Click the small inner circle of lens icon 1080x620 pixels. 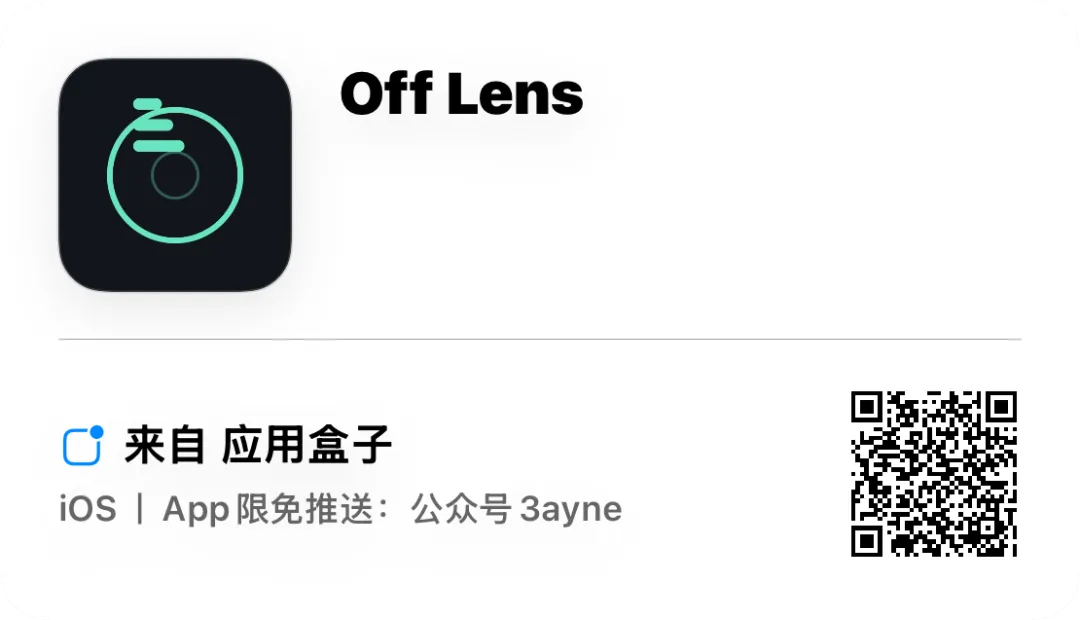point(175,175)
